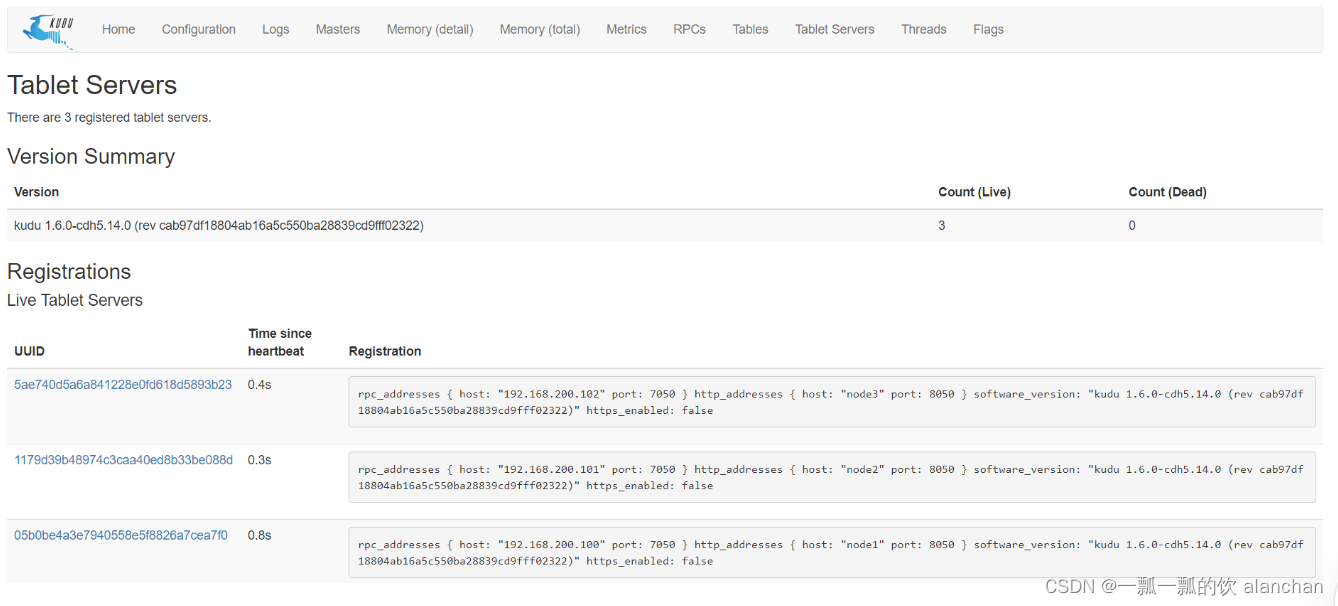Open the Home nav item
Screen dimensions: 1338x606
click(118, 30)
